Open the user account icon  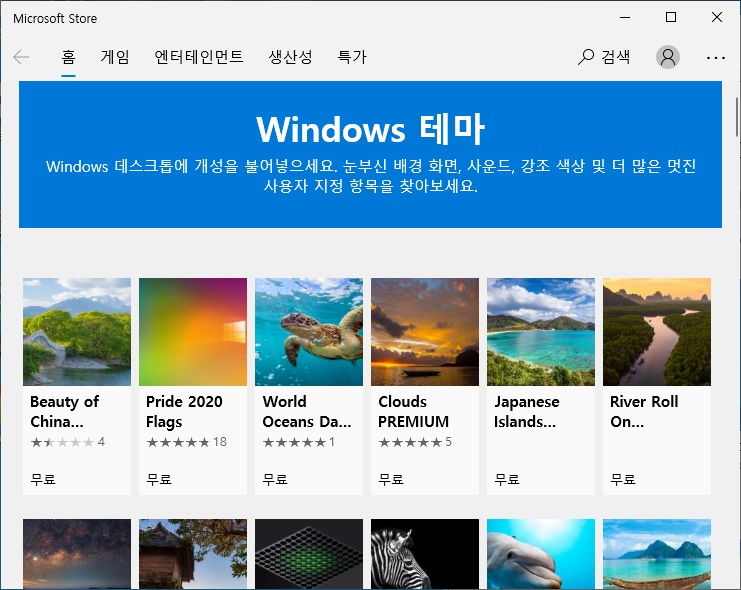coord(668,57)
